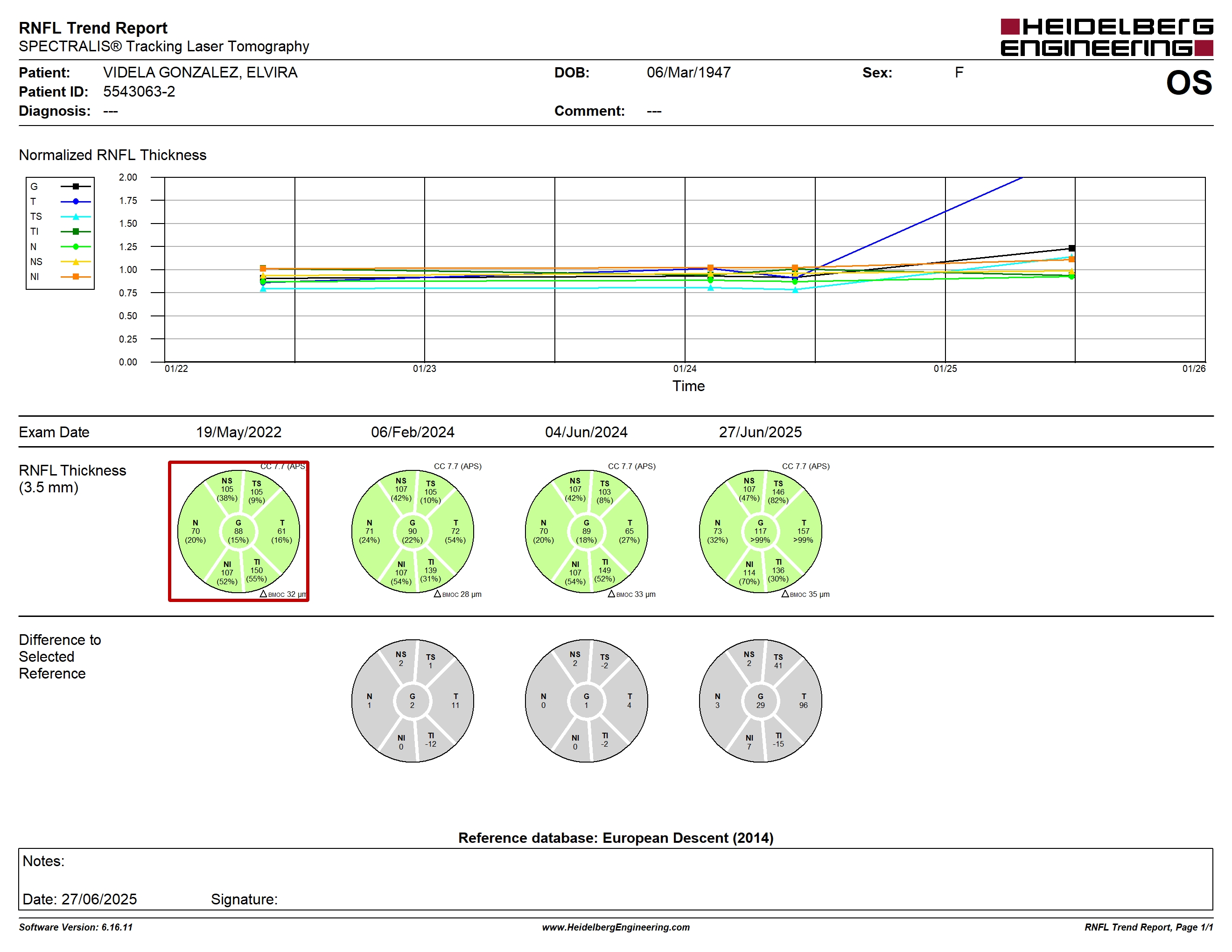Click the exam date 27/Jun/2025
Image resolution: width=1232 pixels, height=952 pixels.
pos(760,432)
